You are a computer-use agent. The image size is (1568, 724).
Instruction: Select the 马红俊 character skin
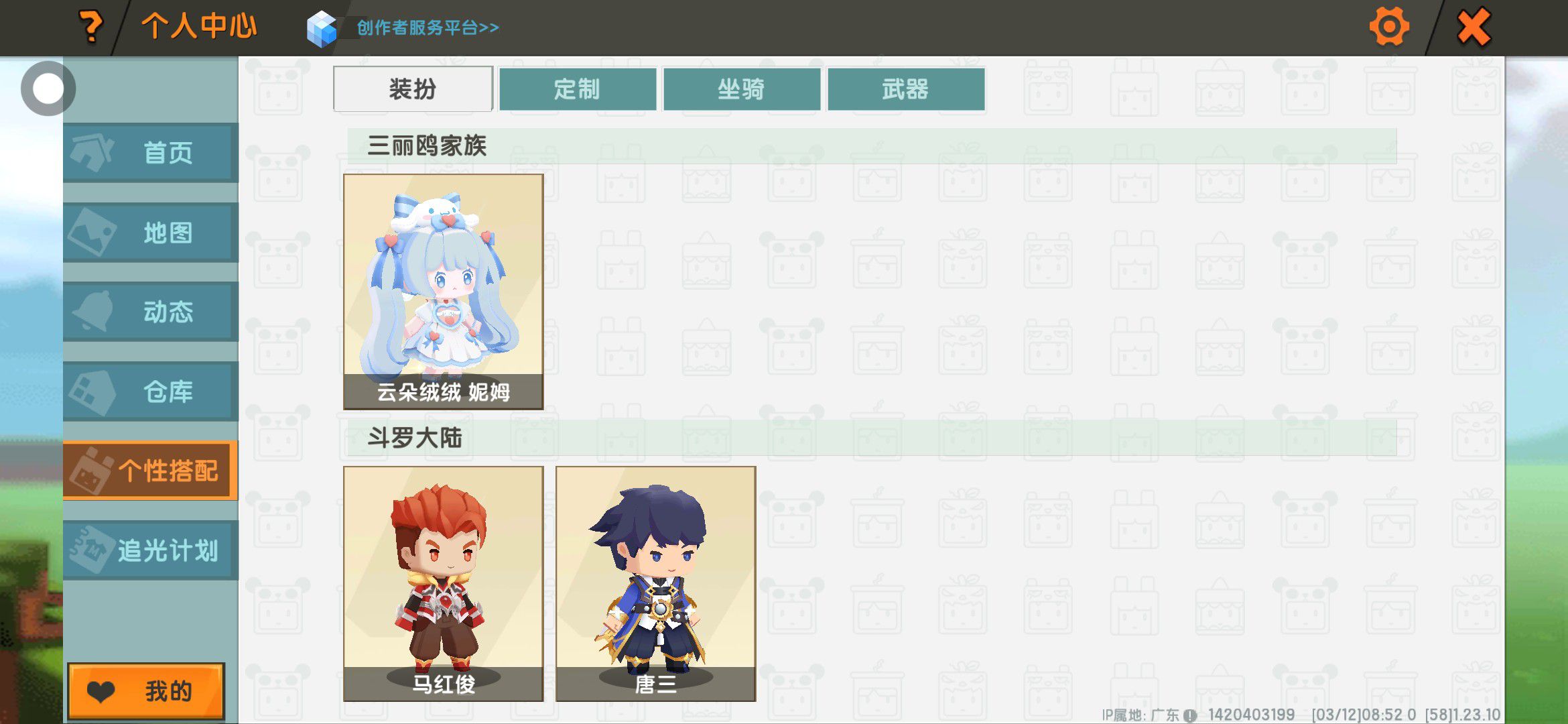444,584
